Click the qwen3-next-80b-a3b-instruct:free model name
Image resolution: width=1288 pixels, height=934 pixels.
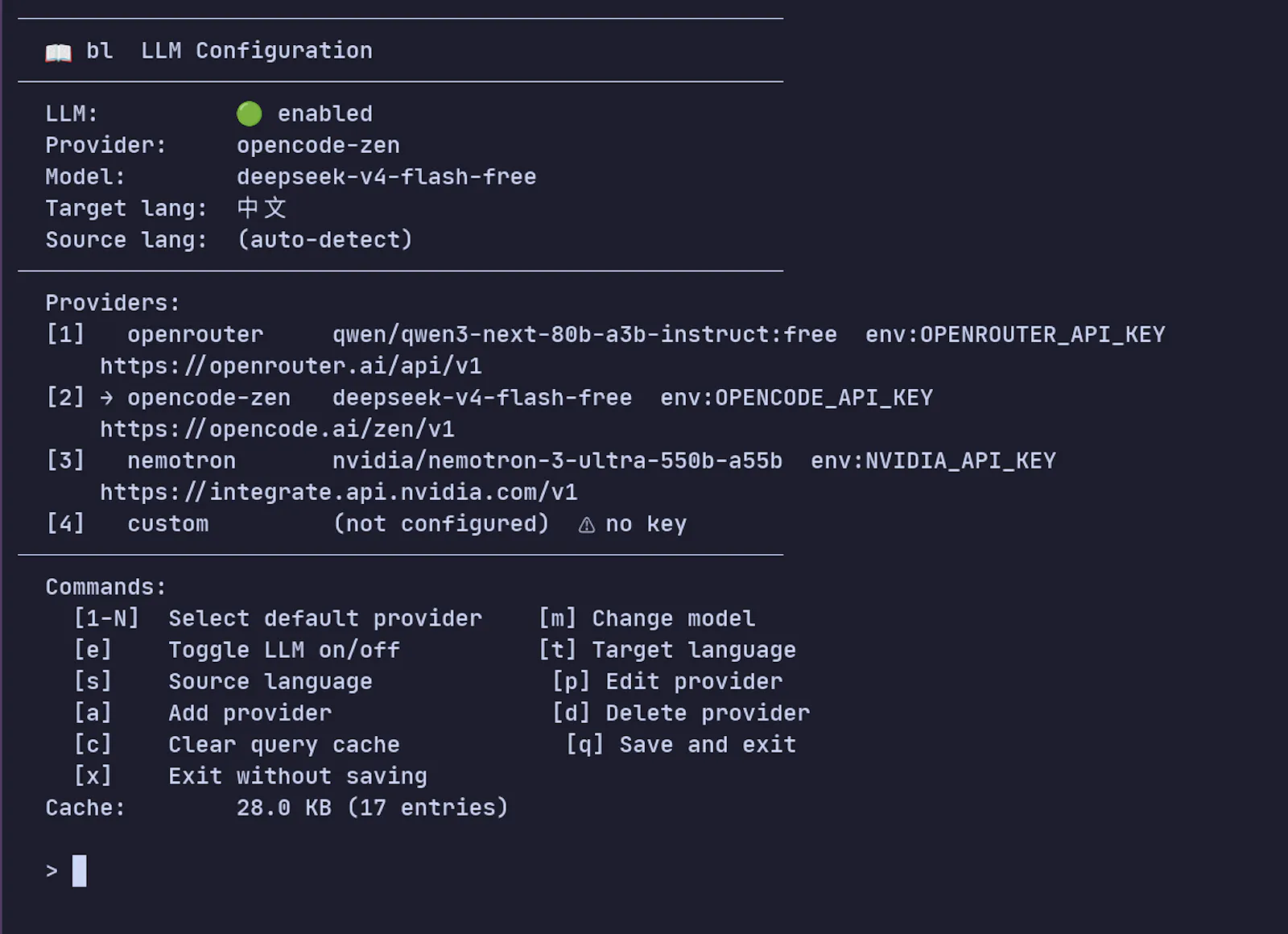click(584, 334)
